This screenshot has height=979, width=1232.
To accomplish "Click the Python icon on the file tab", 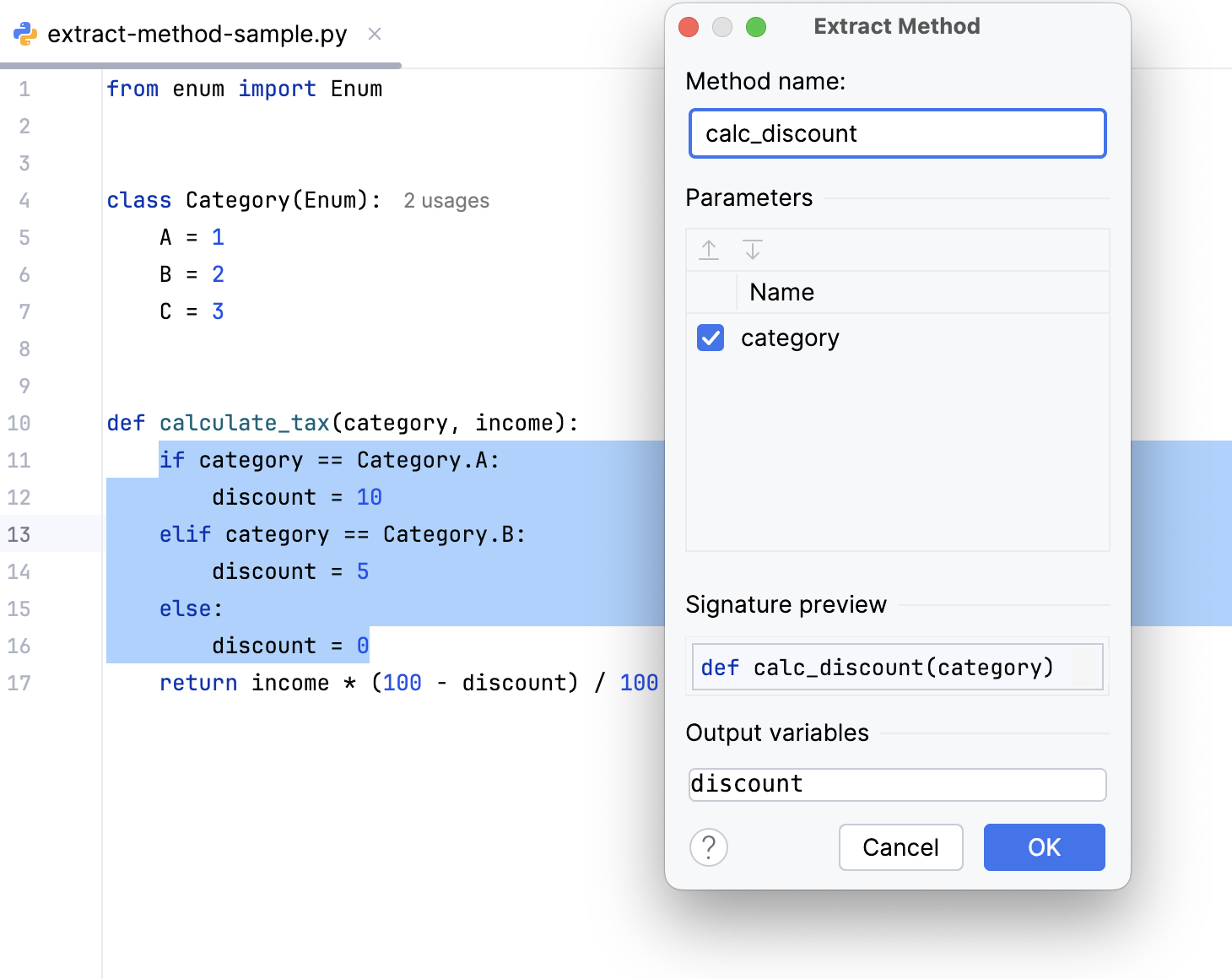I will [25, 34].
